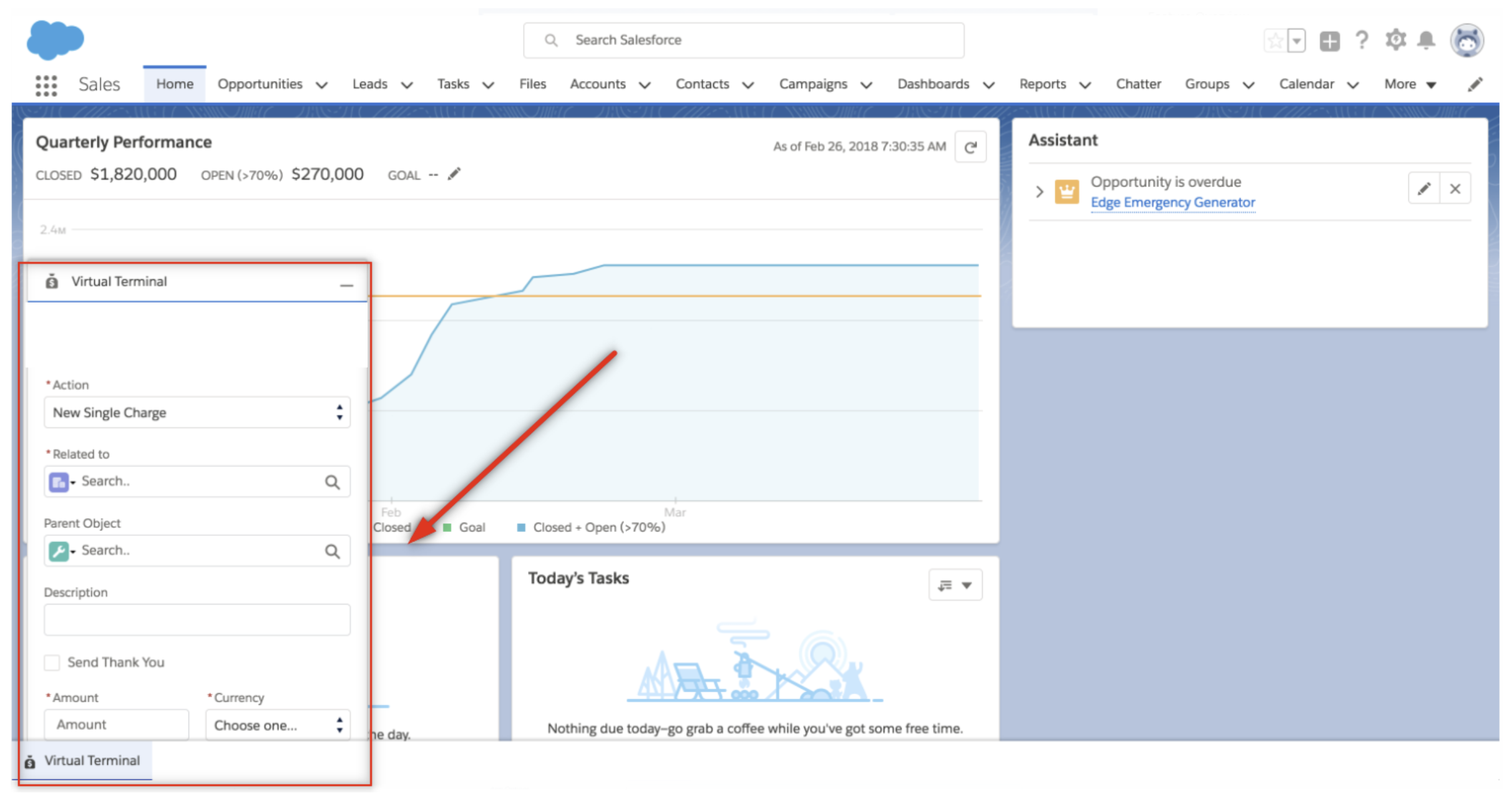Screen dimensions: 1512x799
Task: Click the opportunity crown icon in Assistant
Action: pos(1066,191)
